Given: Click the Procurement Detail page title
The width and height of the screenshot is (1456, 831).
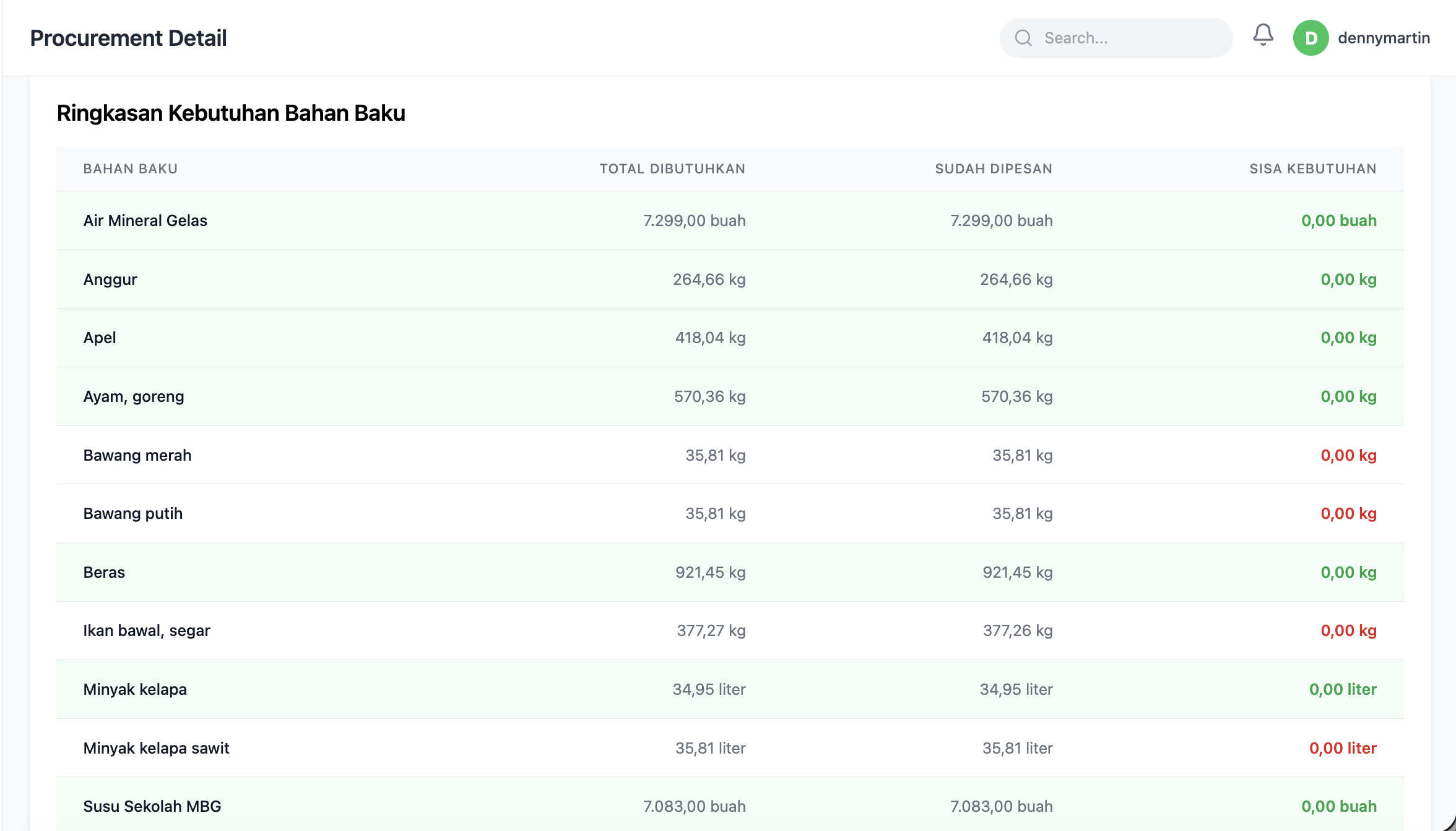Looking at the screenshot, I should [128, 38].
